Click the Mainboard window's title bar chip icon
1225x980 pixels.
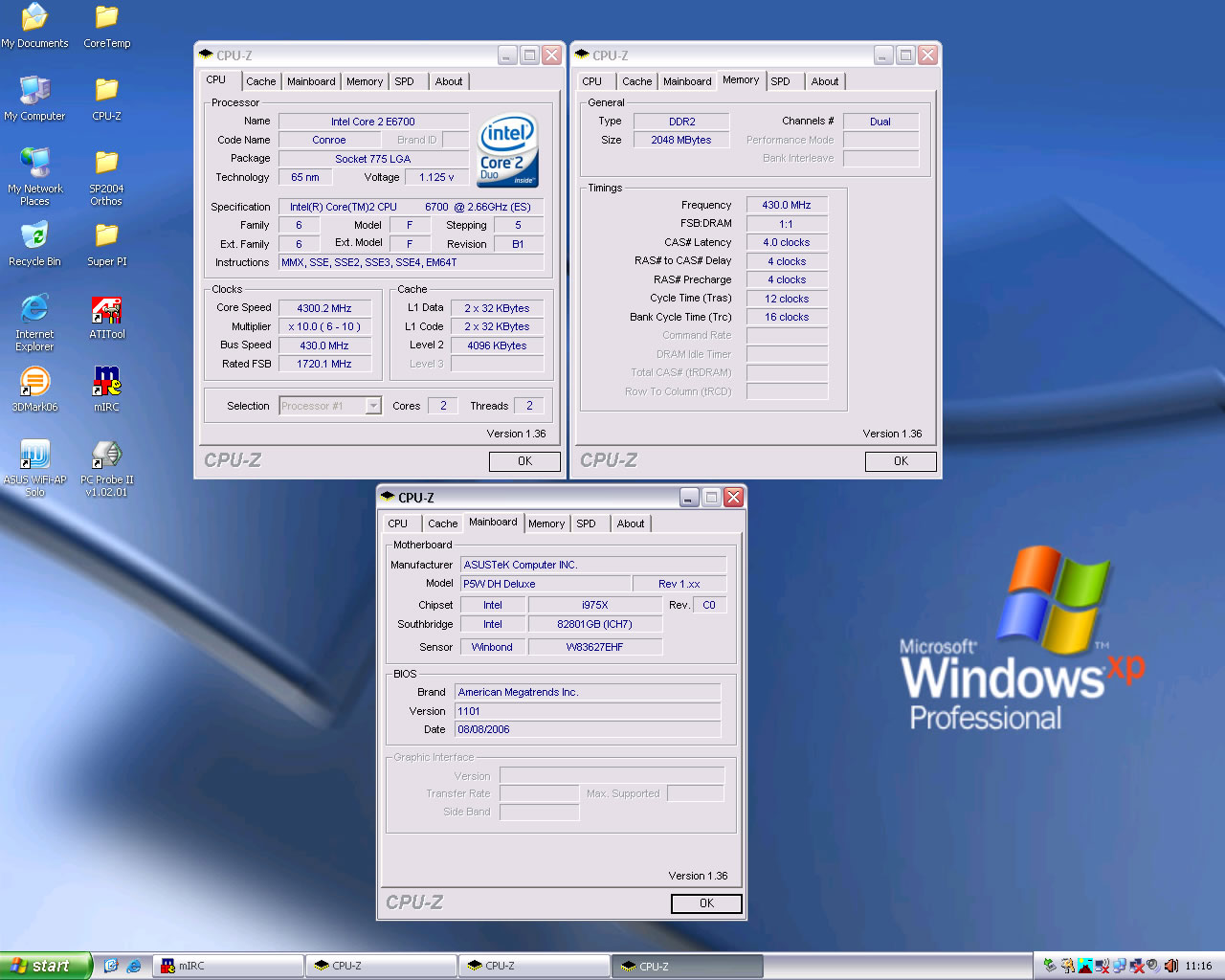388,497
